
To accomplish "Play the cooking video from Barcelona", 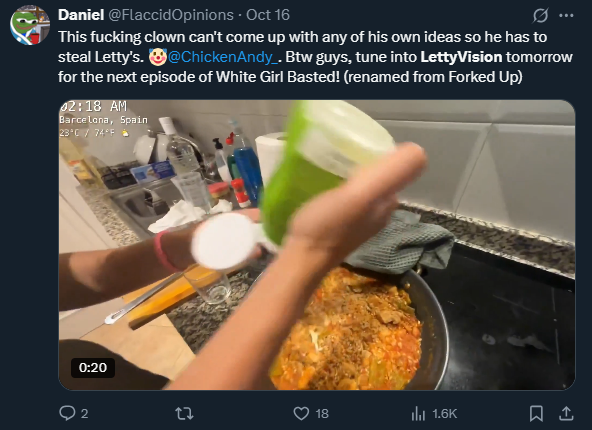I will pyautogui.click(x=317, y=245).
